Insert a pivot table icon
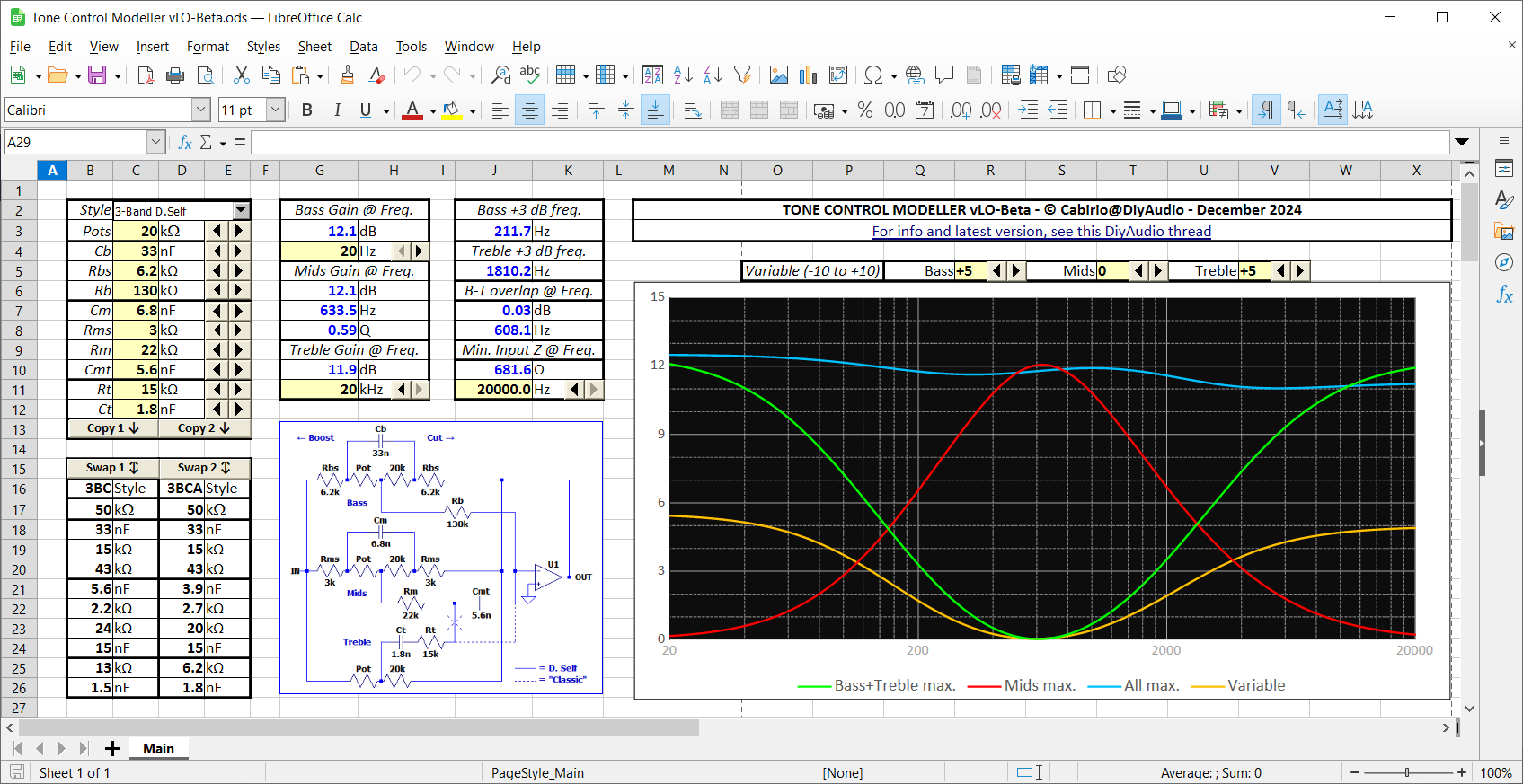Screen dimensions: 1523x784 (838, 75)
